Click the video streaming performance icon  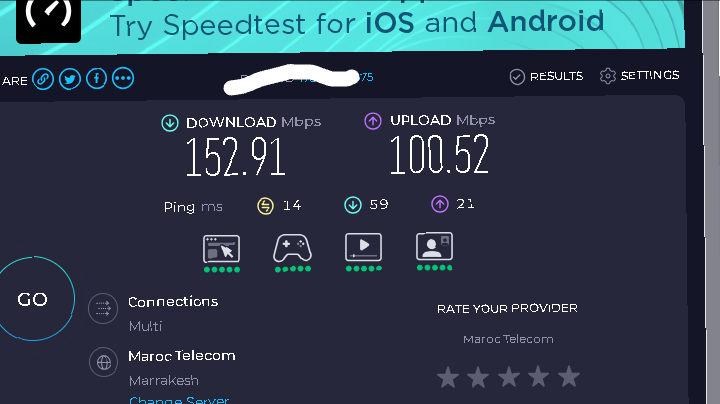[x=363, y=247]
